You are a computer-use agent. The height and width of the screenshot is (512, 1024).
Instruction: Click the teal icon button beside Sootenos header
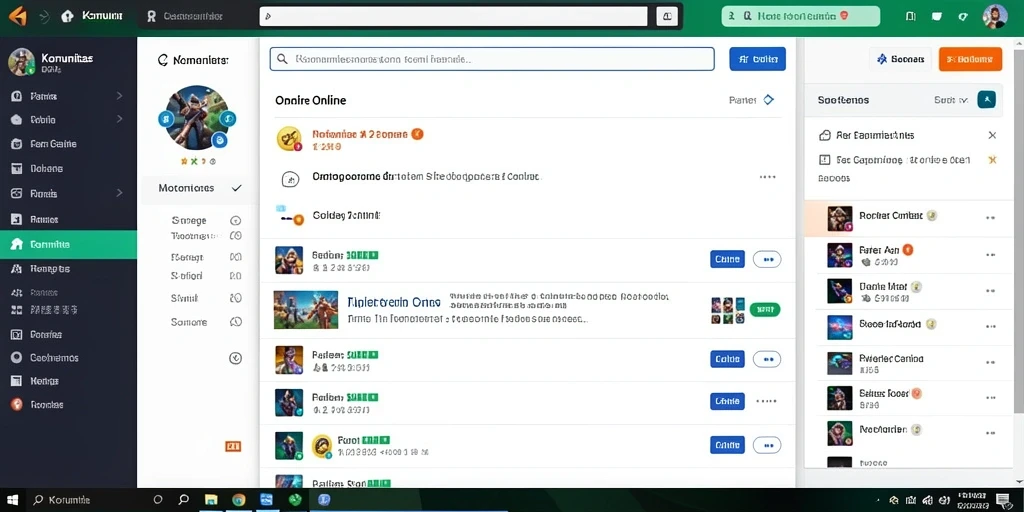click(x=986, y=100)
